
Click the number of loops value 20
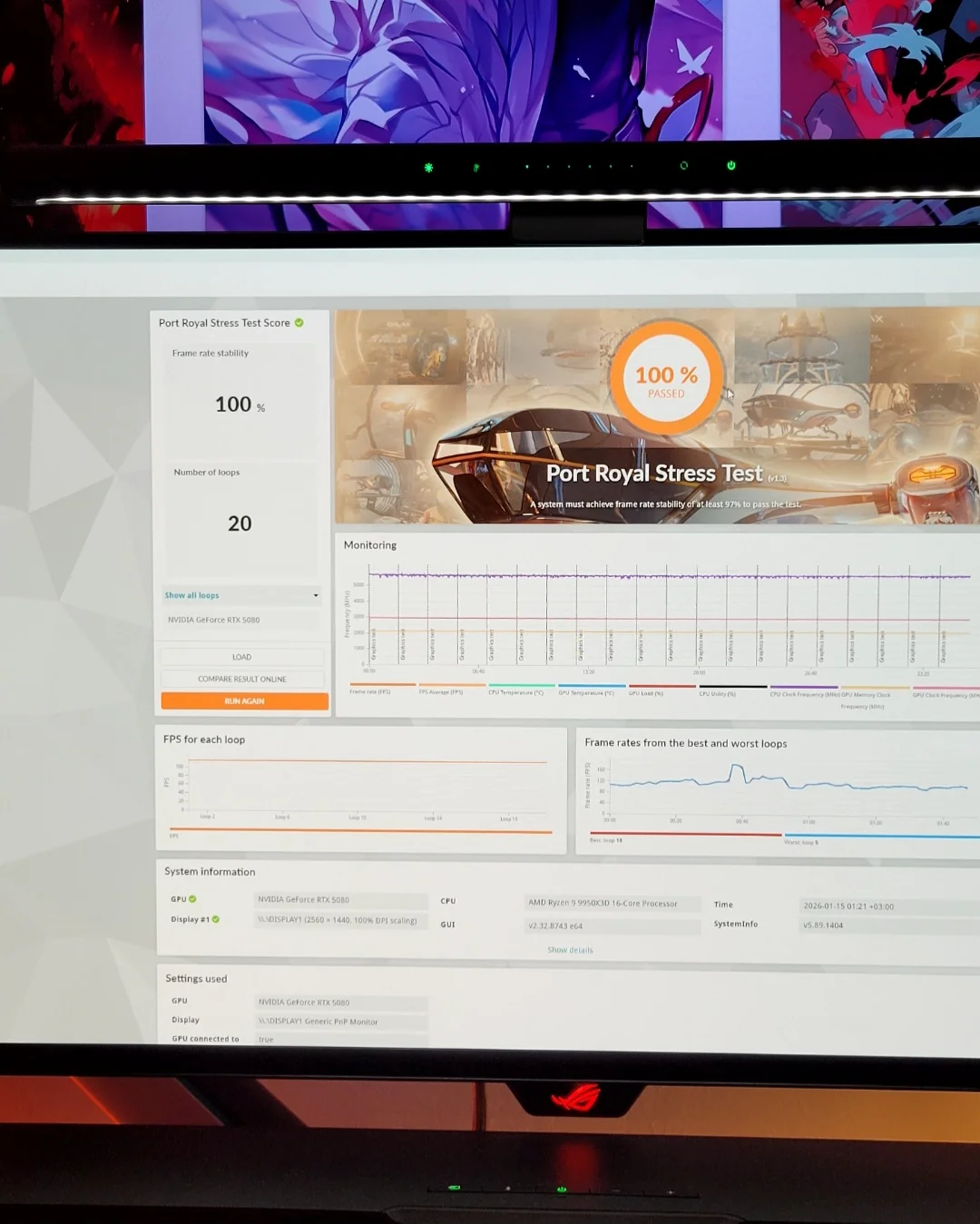240,524
